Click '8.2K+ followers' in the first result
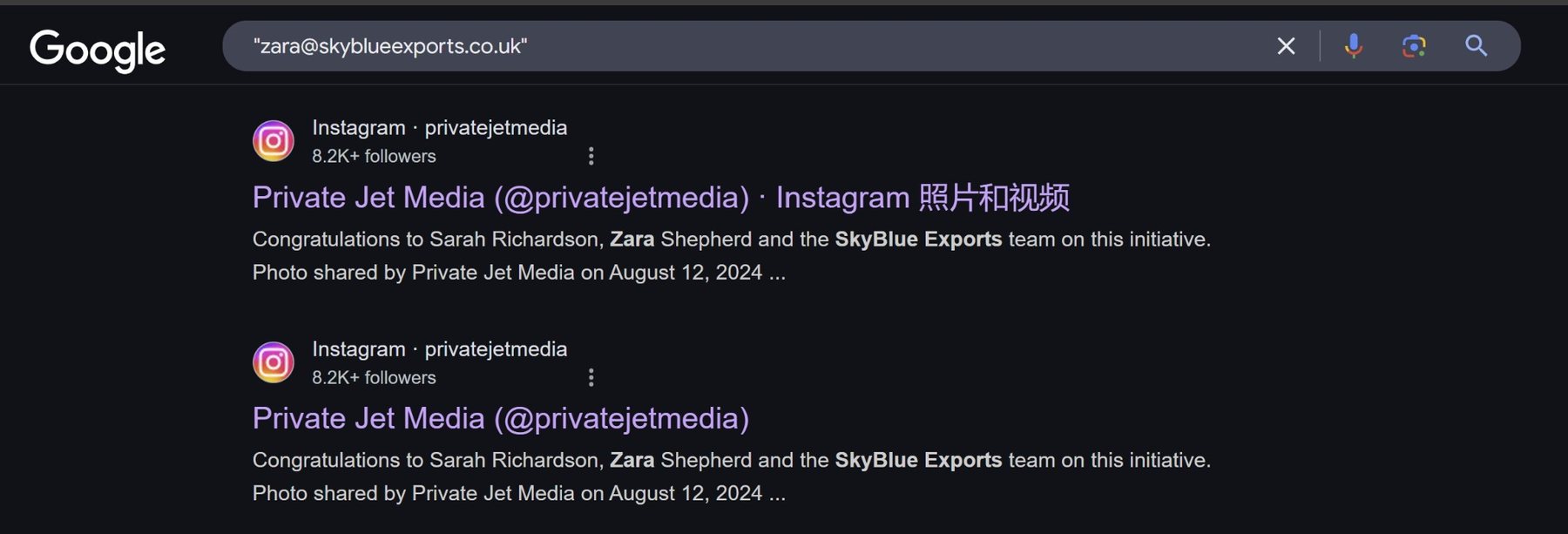 [374, 156]
